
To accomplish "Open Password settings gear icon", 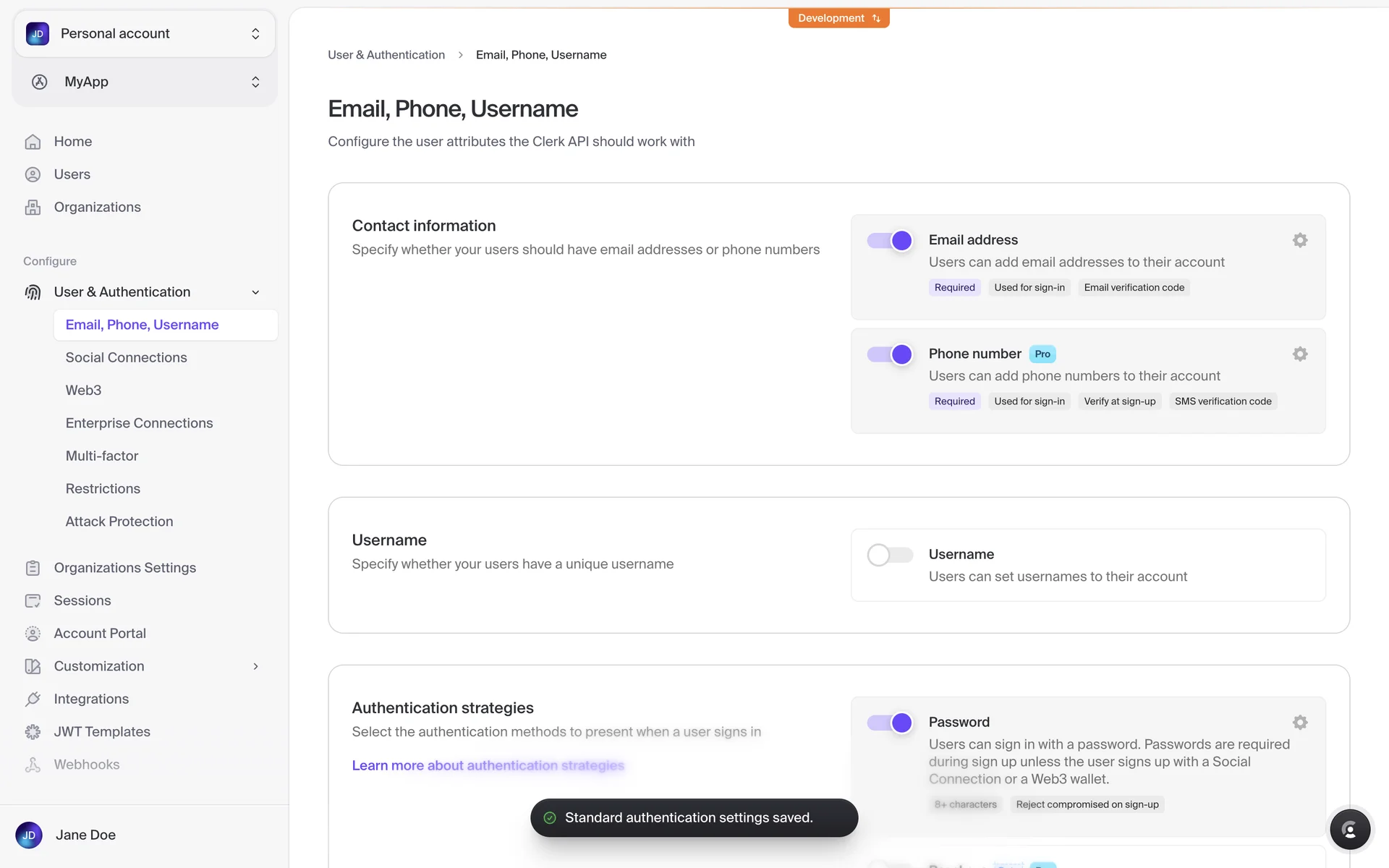I will [1300, 723].
